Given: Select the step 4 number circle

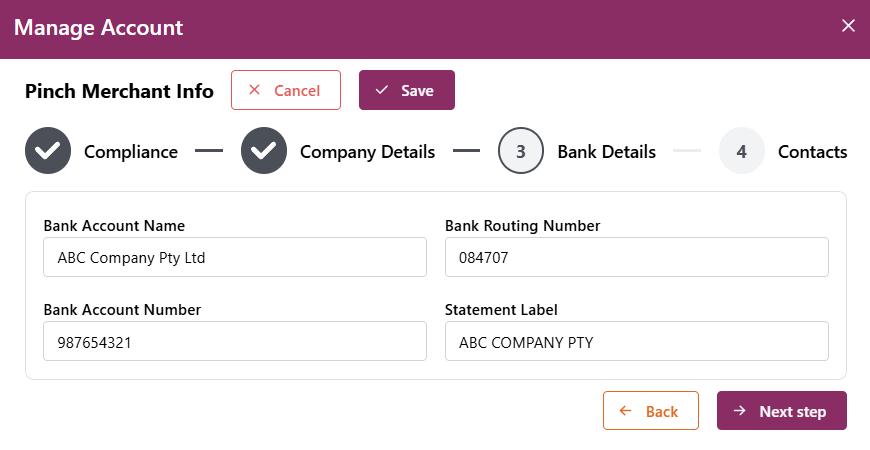Looking at the screenshot, I should click(x=741, y=152).
